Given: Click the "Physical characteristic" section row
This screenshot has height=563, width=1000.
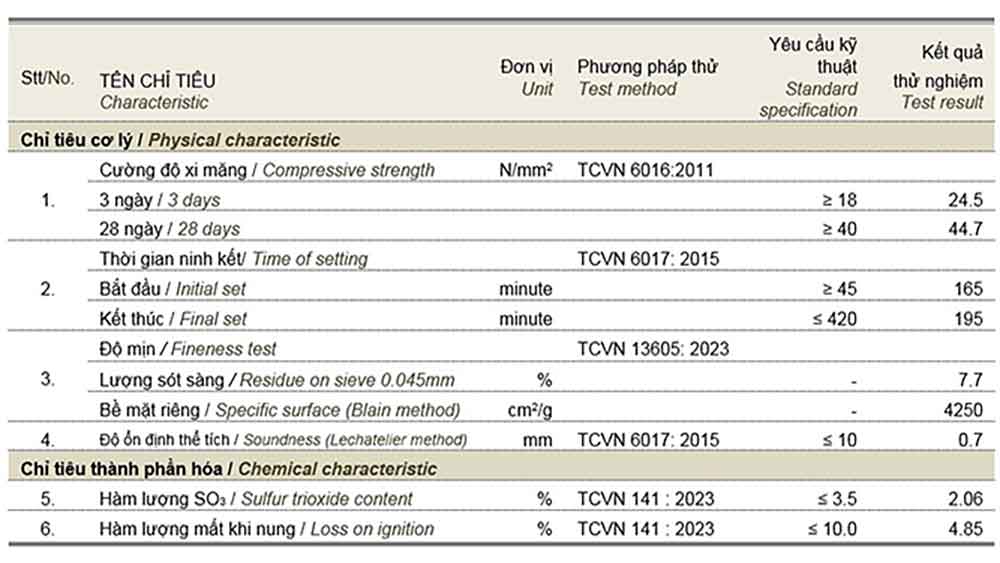Looking at the screenshot, I should pos(180,141).
